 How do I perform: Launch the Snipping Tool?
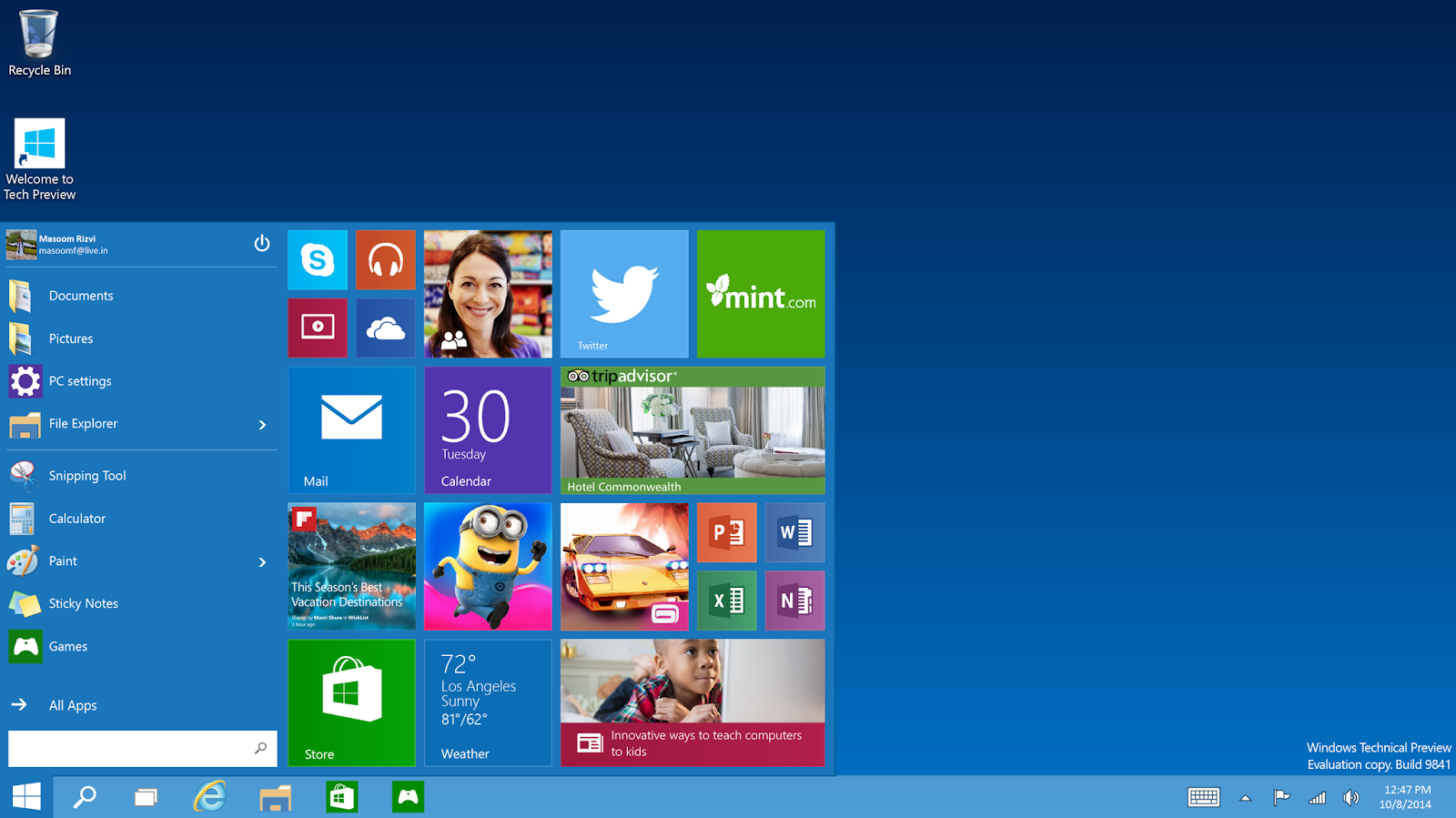[141, 476]
